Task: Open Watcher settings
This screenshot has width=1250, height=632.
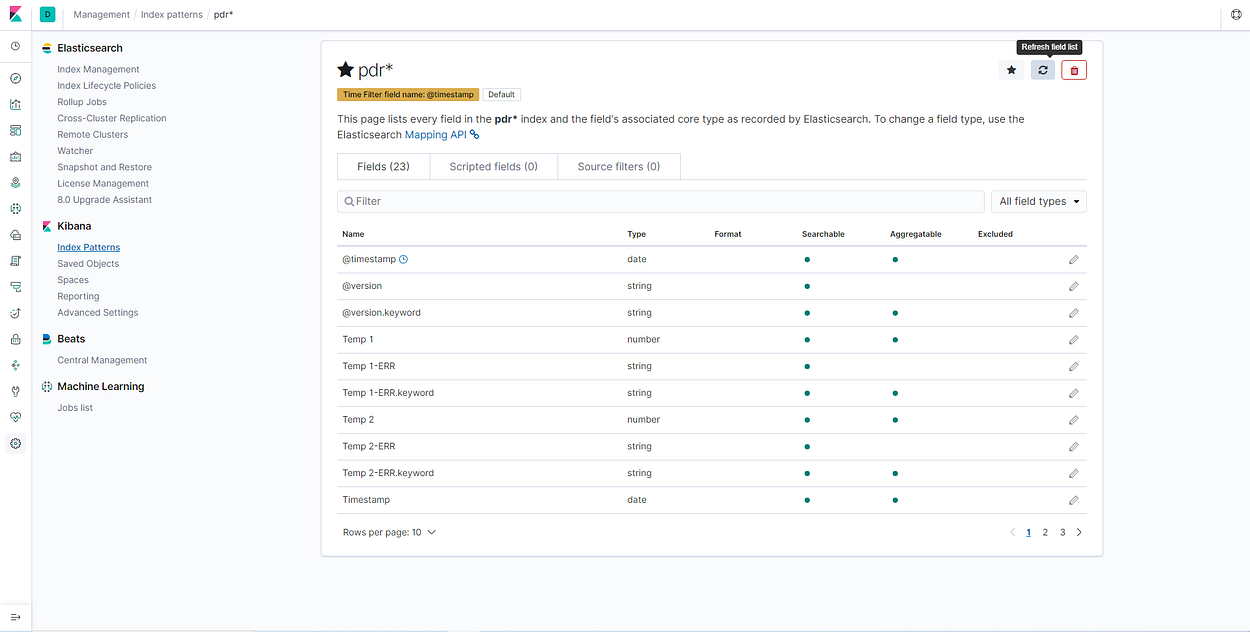Action: pyautogui.click(x=75, y=151)
